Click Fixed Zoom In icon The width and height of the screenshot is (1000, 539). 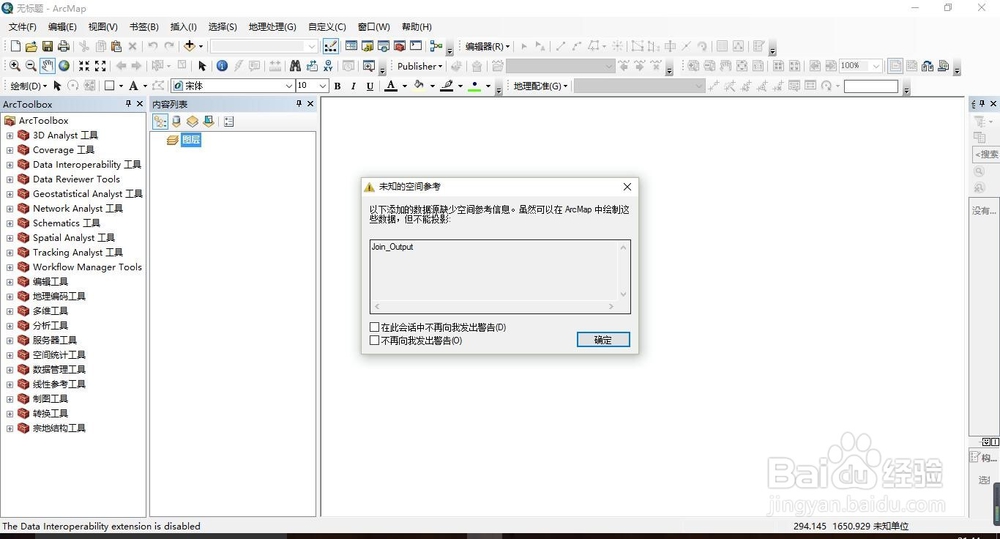[x=84, y=66]
